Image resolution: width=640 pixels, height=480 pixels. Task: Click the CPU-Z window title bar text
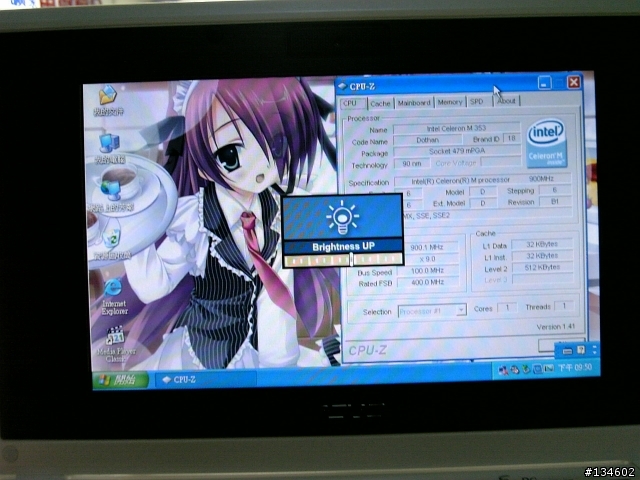click(x=362, y=87)
